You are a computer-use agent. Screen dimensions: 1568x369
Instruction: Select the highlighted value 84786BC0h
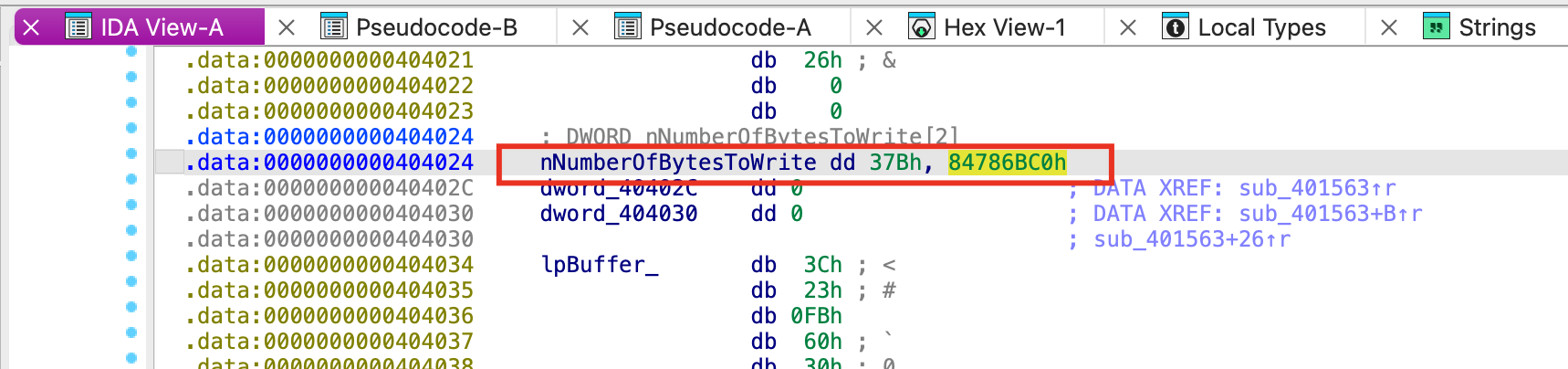(1007, 163)
